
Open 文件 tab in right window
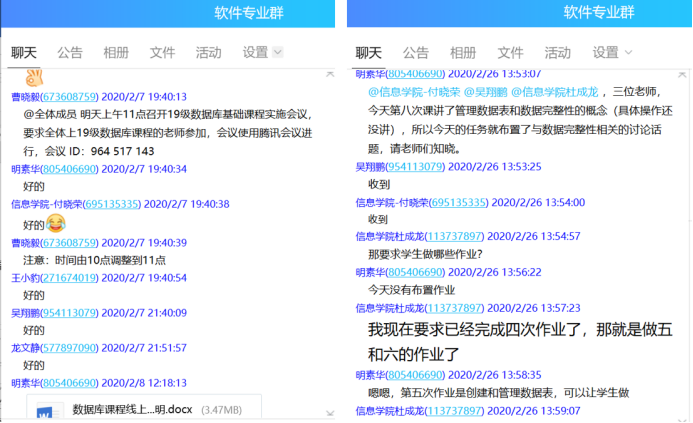[x=510, y=53]
